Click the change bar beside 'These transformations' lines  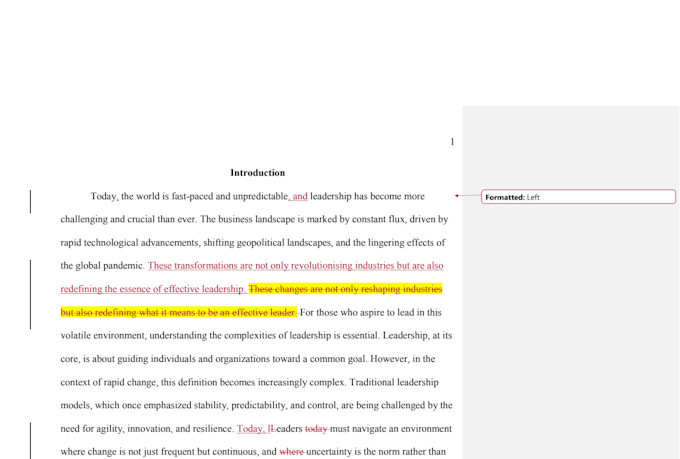tap(30, 294)
